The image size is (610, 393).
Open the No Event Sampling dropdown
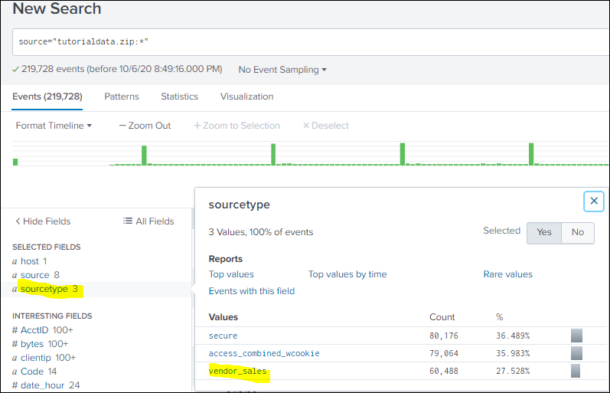click(x=282, y=70)
